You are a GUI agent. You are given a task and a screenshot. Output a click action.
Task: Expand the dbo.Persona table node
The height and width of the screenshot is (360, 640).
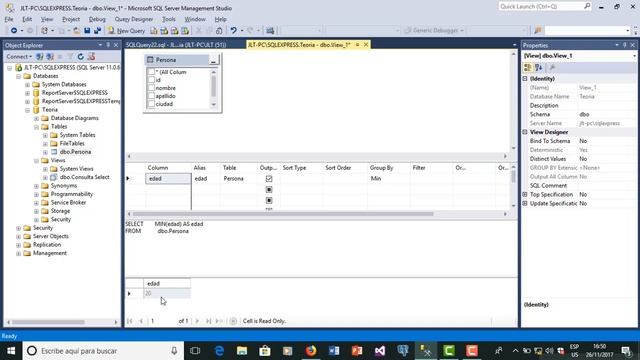45,152
